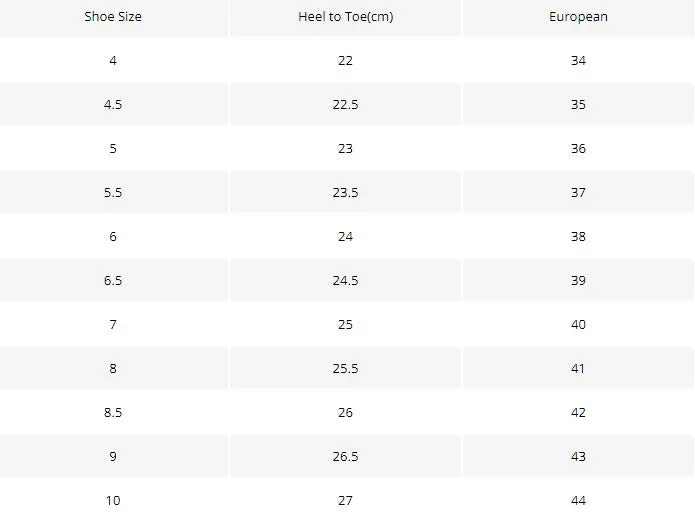Click European size 34 cell
This screenshot has width=695, height=518.
[x=578, y=60]
